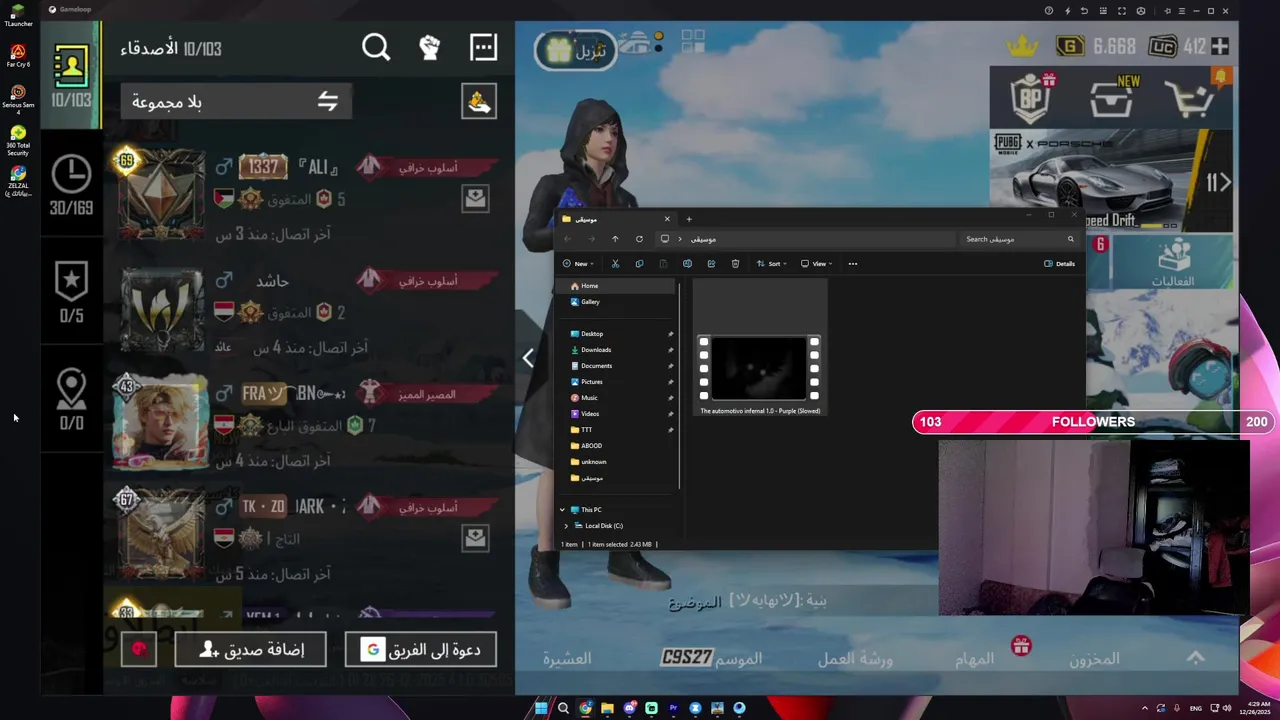Select Music in Explorer sidebar
This screenshot has width=1280, height=720.
[x=589, y=398]
